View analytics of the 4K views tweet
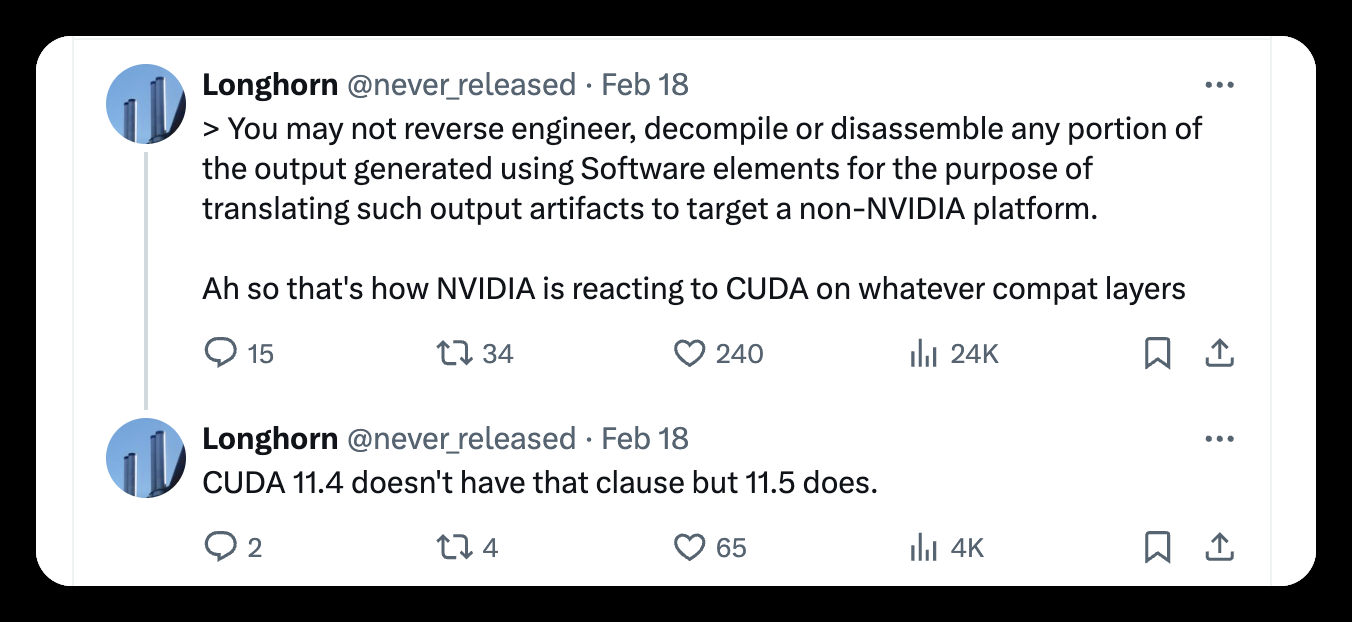This screenshot has width=1352, height=622. point(921,547)
